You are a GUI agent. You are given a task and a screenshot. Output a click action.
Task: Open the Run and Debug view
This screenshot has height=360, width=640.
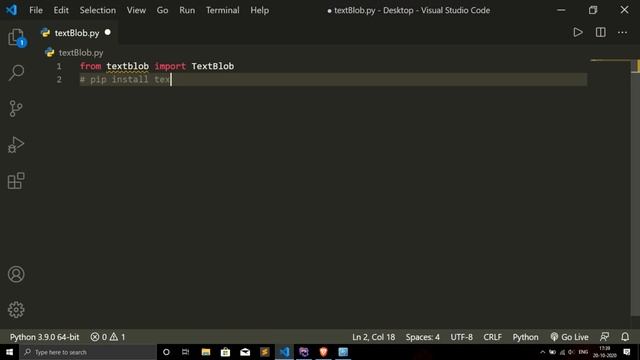point(16,144)
